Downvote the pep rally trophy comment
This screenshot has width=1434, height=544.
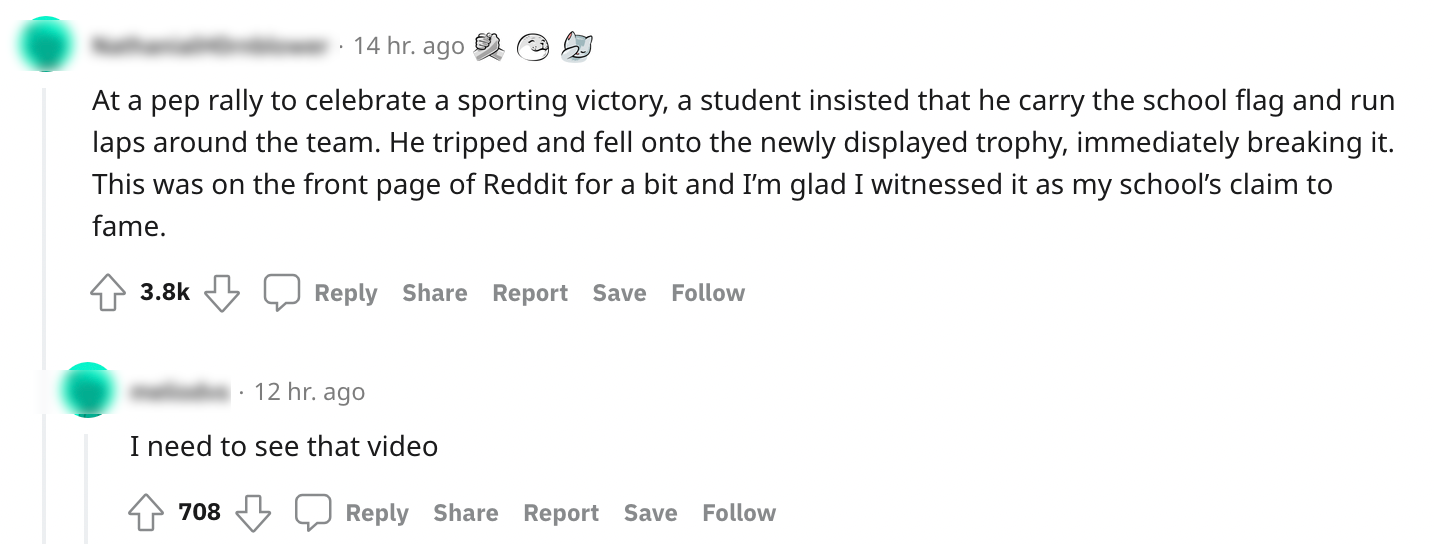point(222,293)
